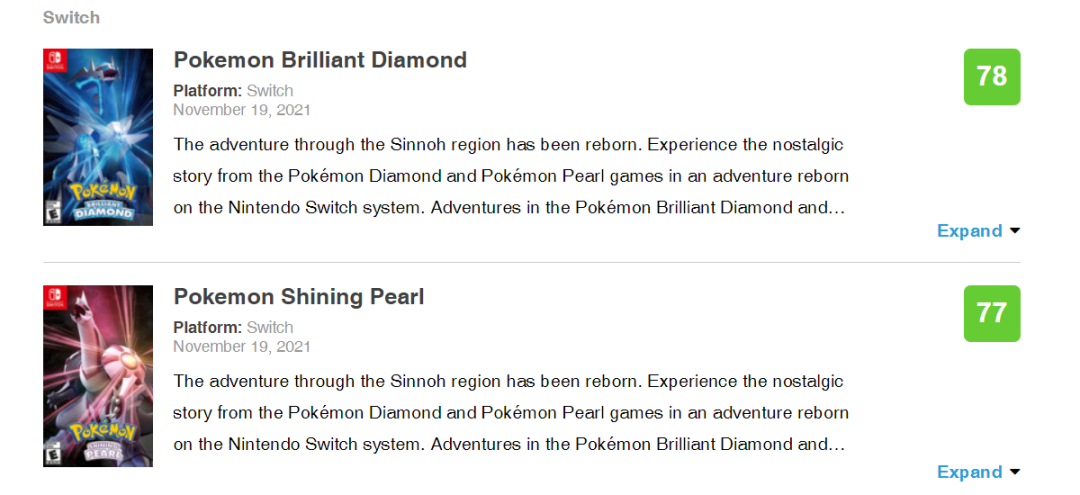1080x495 pixels.
Task: Click Nintendo Switch logo on Shining Pearl cover
Action: [x=53, y=296]
